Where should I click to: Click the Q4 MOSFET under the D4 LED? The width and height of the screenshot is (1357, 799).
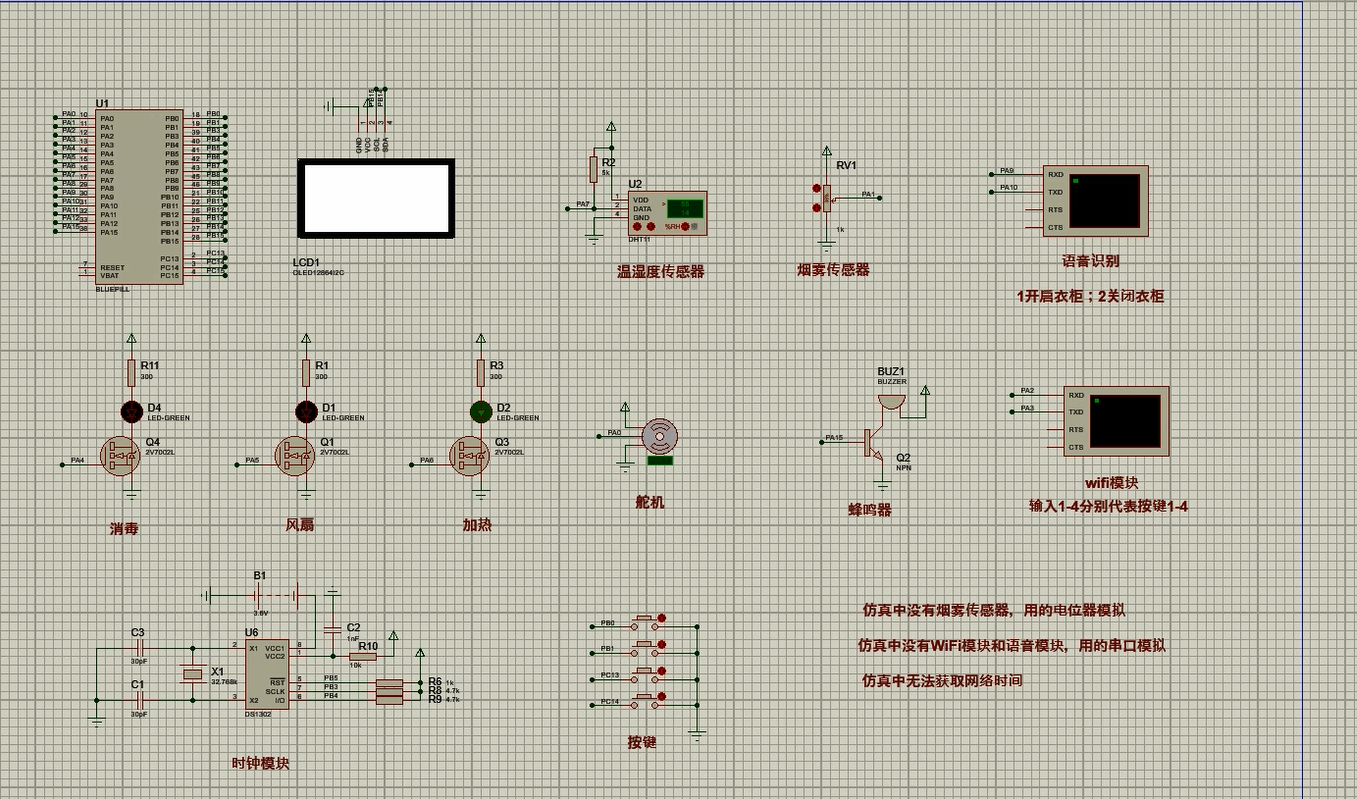pyautogui.click(x=121, y=456)
